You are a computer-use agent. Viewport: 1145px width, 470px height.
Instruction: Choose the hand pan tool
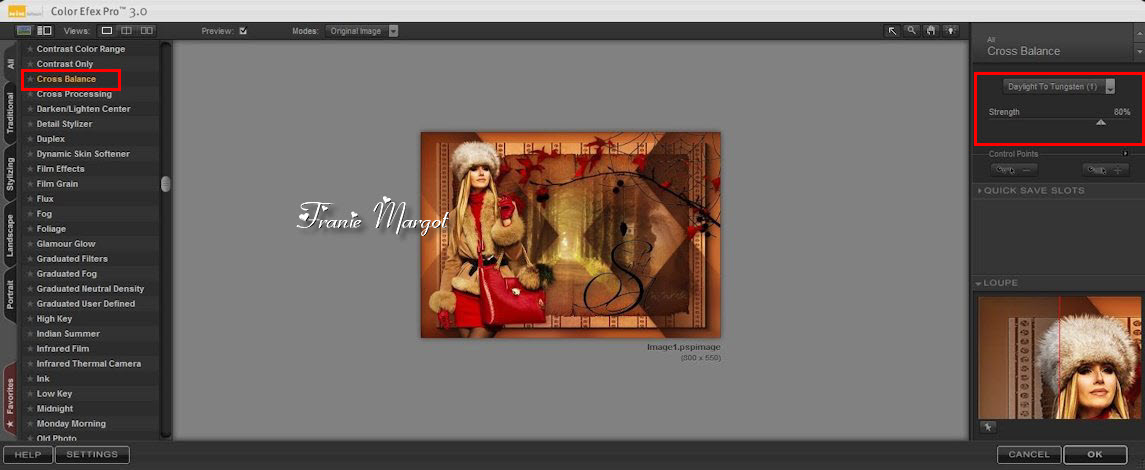[x=930, y=31]
